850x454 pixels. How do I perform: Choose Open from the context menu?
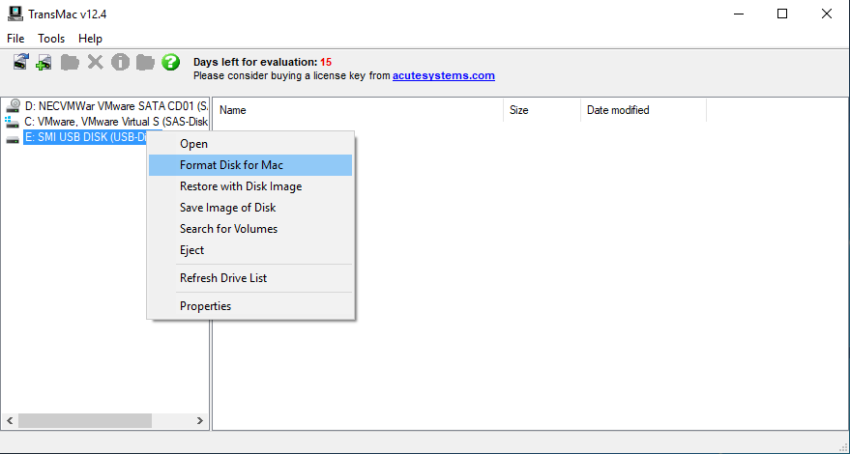[x=250, y=144]
